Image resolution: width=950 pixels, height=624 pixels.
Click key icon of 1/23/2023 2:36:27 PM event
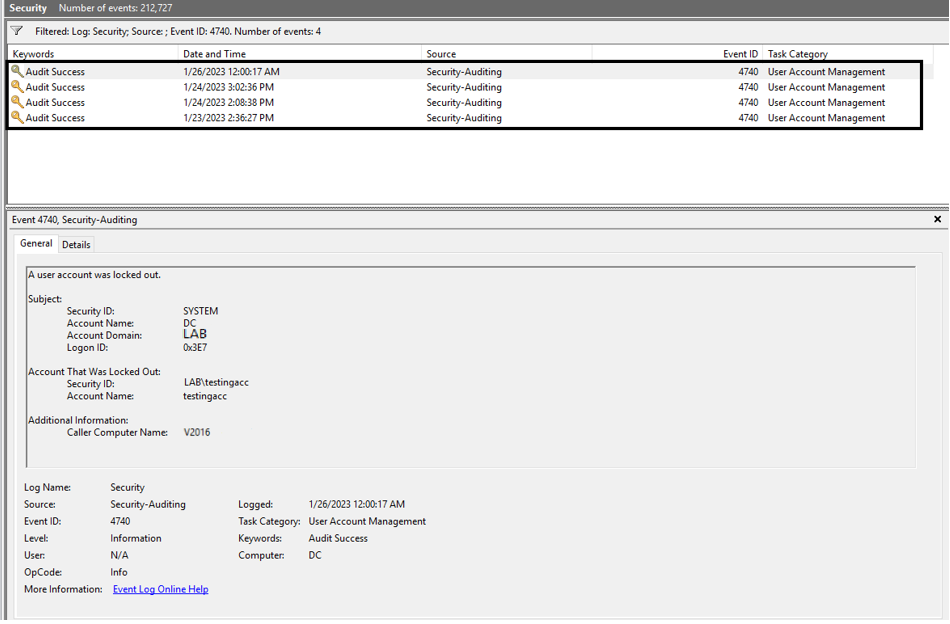(18, 118)
